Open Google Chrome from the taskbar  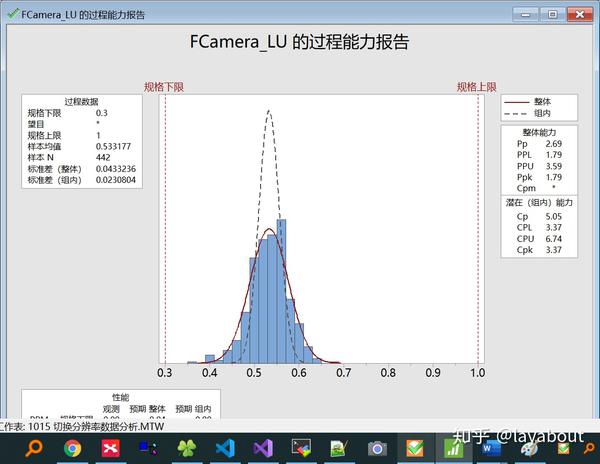click(72, 448)
